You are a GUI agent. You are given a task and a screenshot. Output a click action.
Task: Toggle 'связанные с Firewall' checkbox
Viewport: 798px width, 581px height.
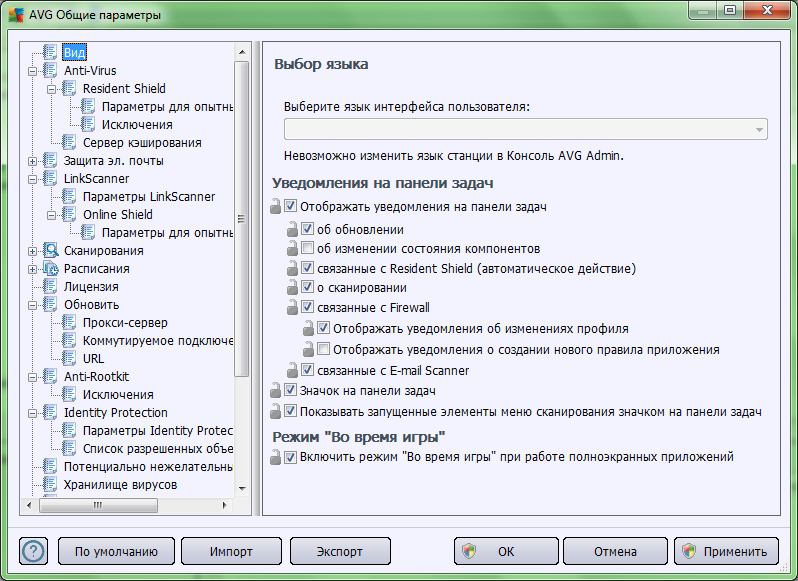pos(307,306)
